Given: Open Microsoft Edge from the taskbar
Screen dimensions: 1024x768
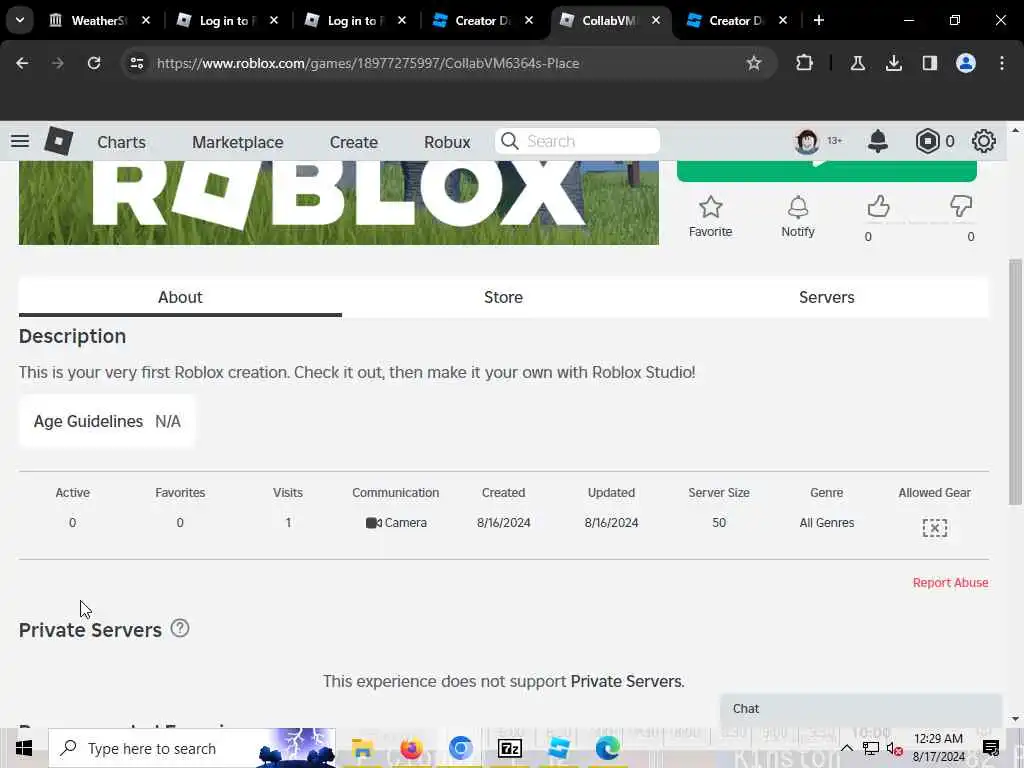Looking at the screenshot, I should click(607, 748).
